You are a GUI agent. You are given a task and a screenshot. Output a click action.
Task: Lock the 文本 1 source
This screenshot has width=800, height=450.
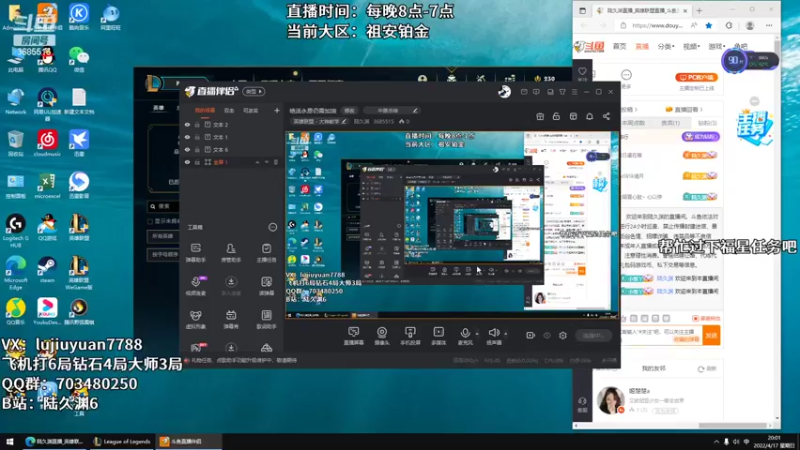point(197,137)
